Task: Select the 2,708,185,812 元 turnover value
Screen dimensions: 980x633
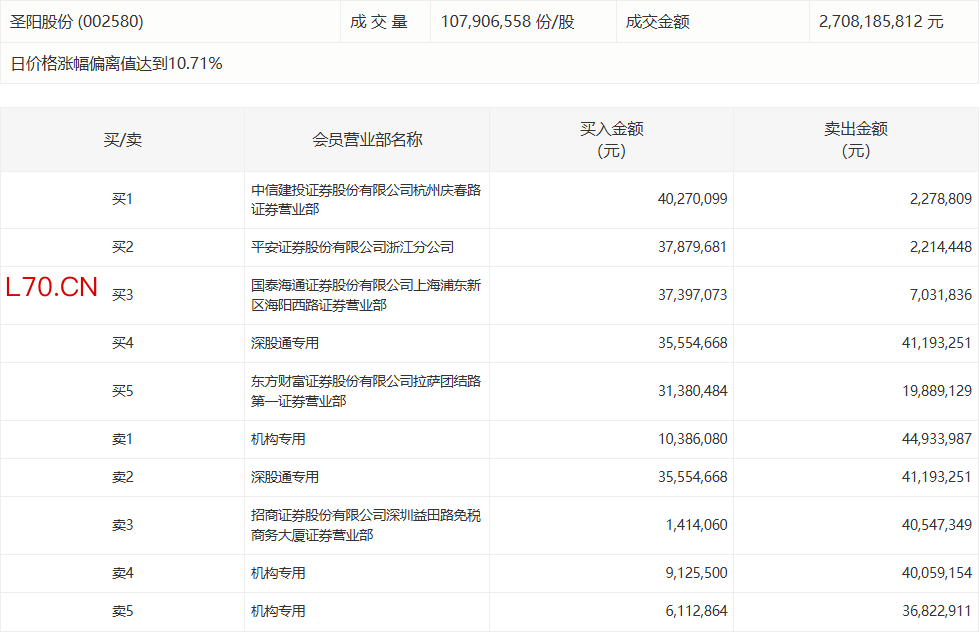Action: pos(880,21)
